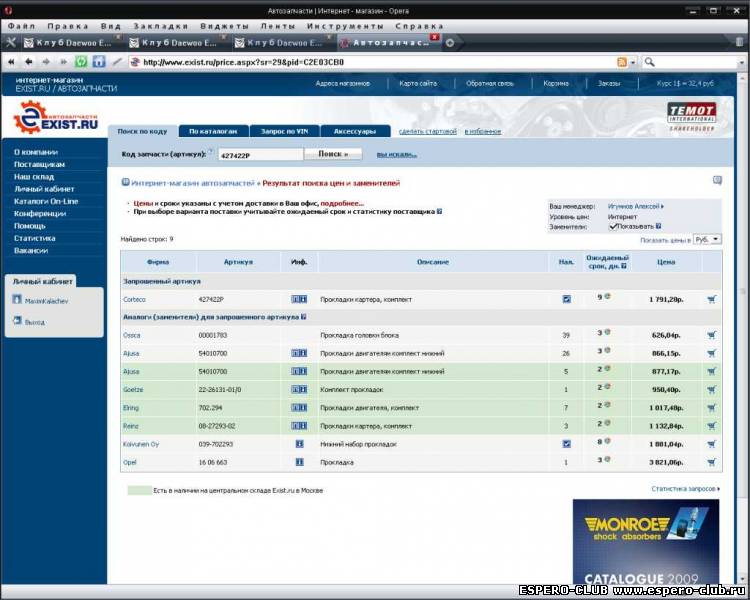Screen dimensions: 750x600
Task: Click the print icon at page right
Action: pyautogui.click(x=717, y=180)
